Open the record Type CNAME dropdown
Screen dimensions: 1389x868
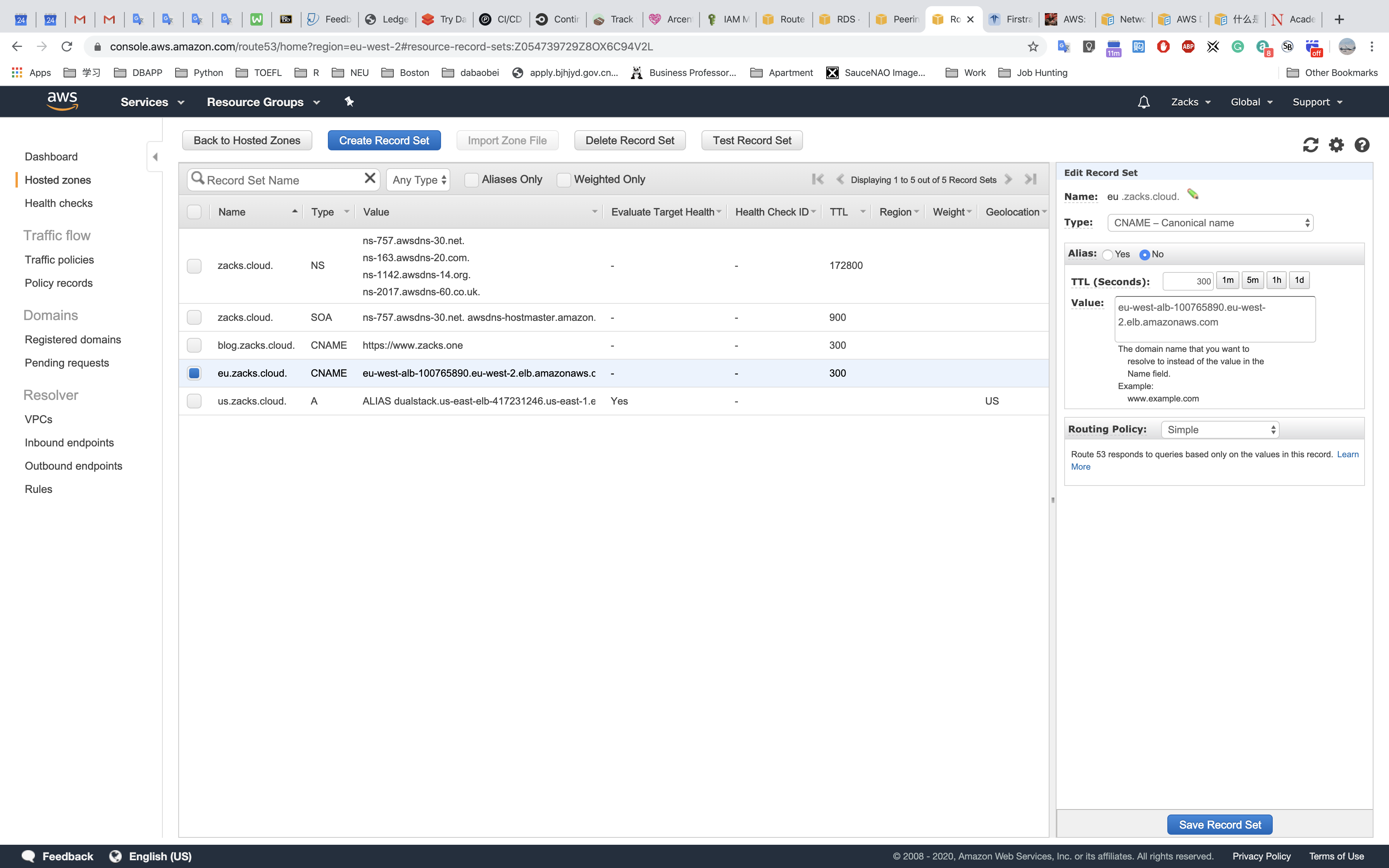(x=1210, y=223)
